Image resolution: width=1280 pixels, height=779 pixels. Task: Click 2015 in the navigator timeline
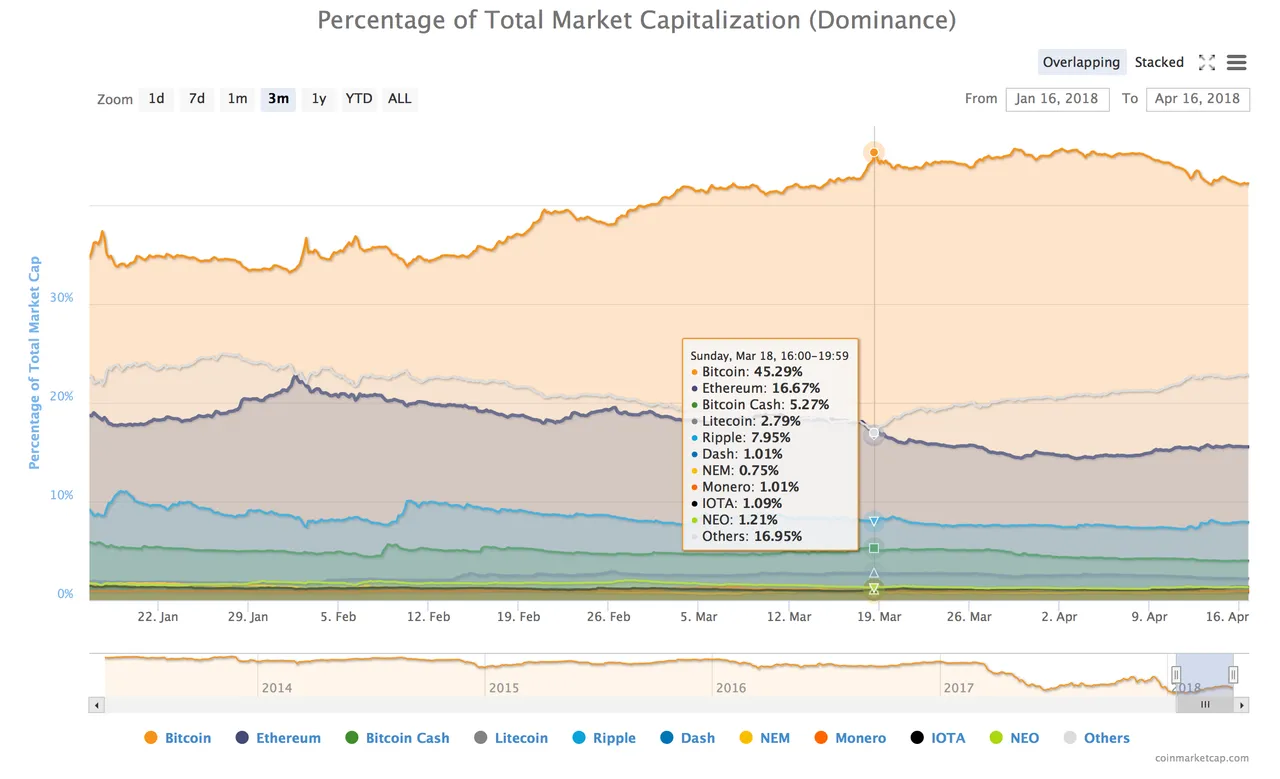click(504, 688)
